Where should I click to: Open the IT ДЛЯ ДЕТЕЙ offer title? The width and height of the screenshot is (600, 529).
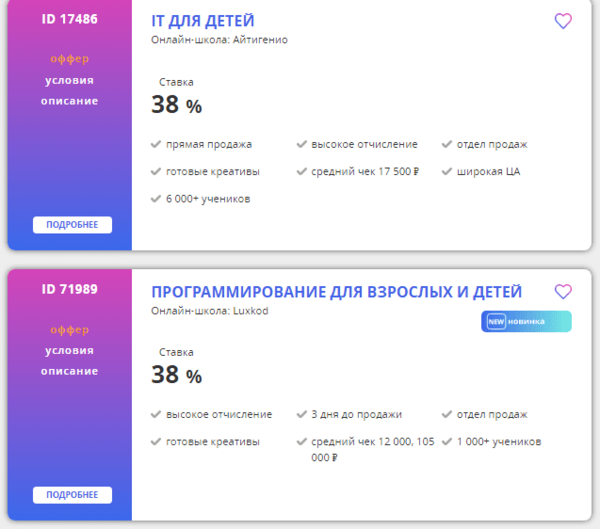(202, 21)
